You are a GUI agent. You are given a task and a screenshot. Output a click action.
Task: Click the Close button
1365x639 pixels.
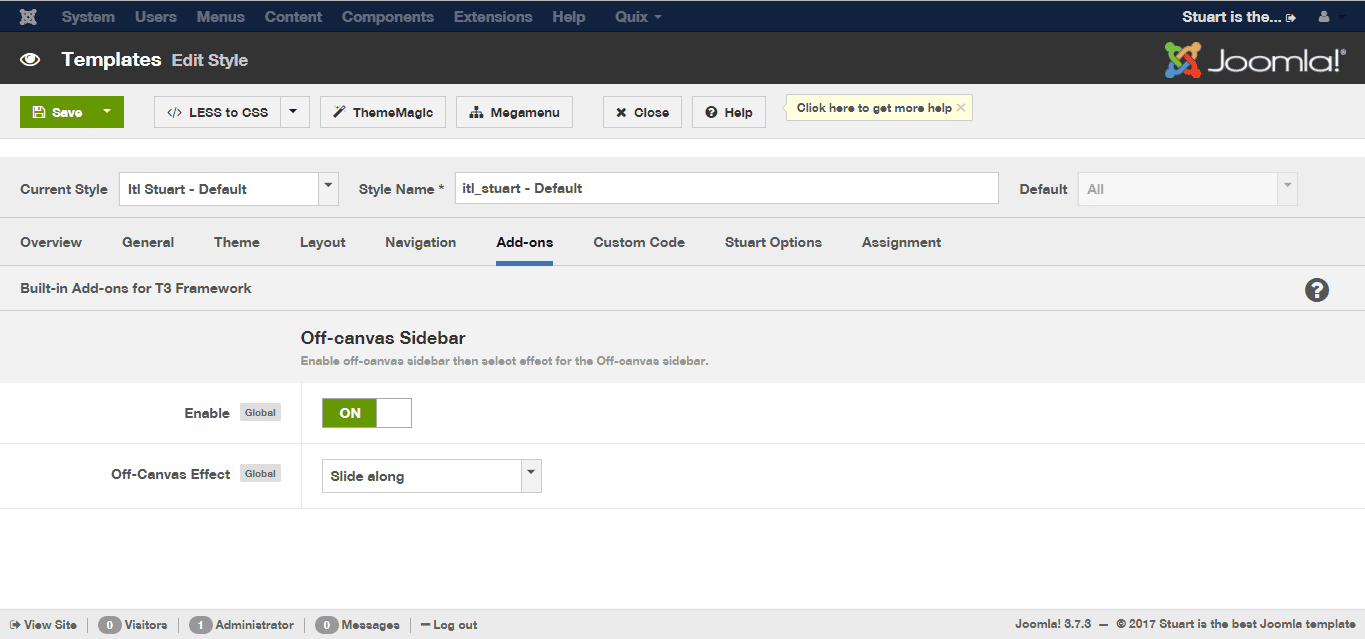642,112
